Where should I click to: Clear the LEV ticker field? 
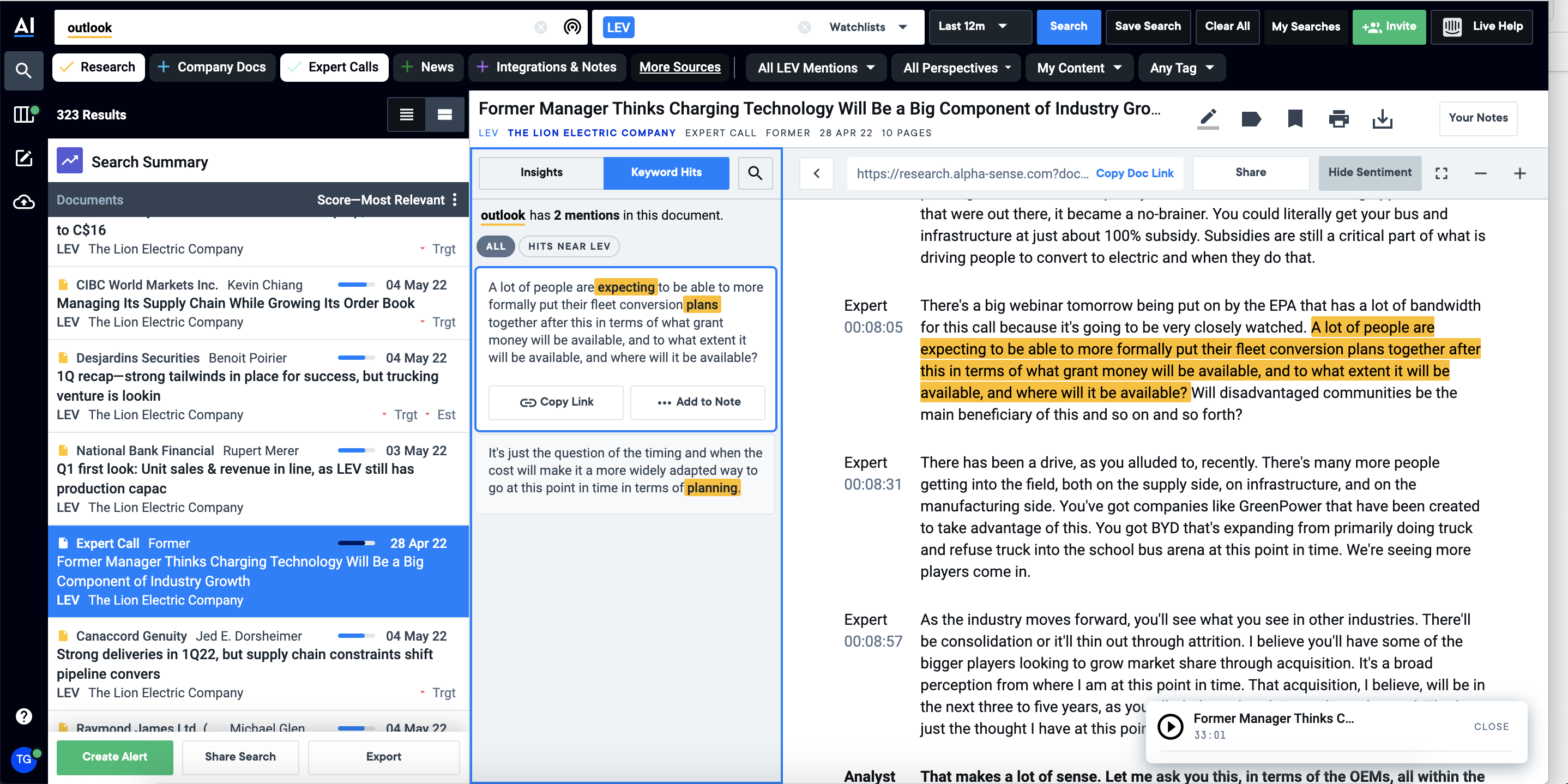805,27
